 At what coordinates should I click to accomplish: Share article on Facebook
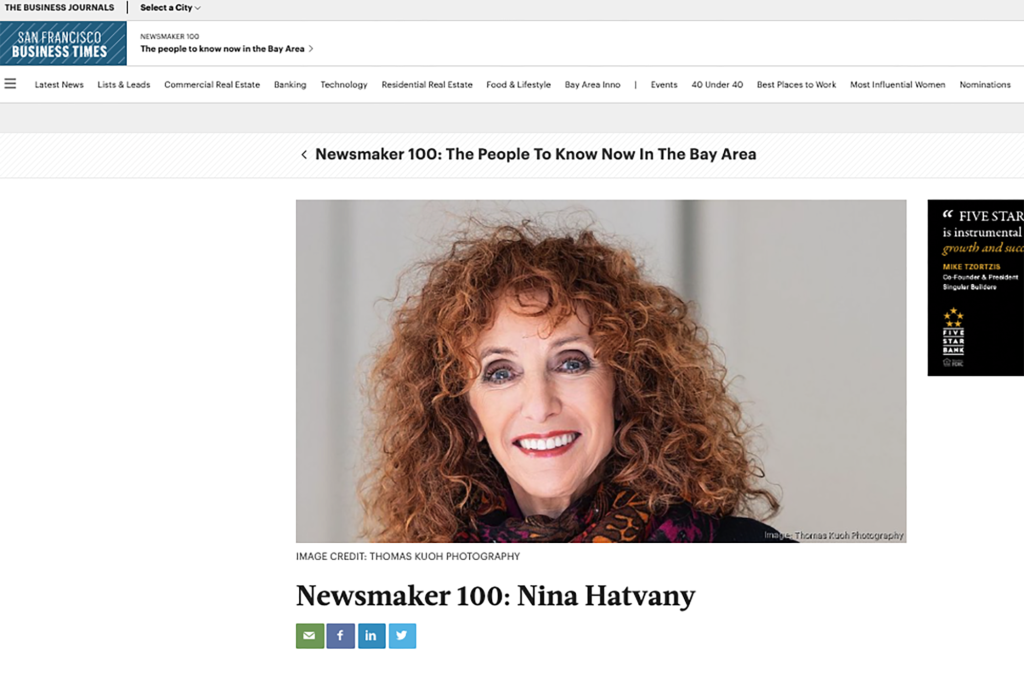pyautogui.click(x=340, y=635)
